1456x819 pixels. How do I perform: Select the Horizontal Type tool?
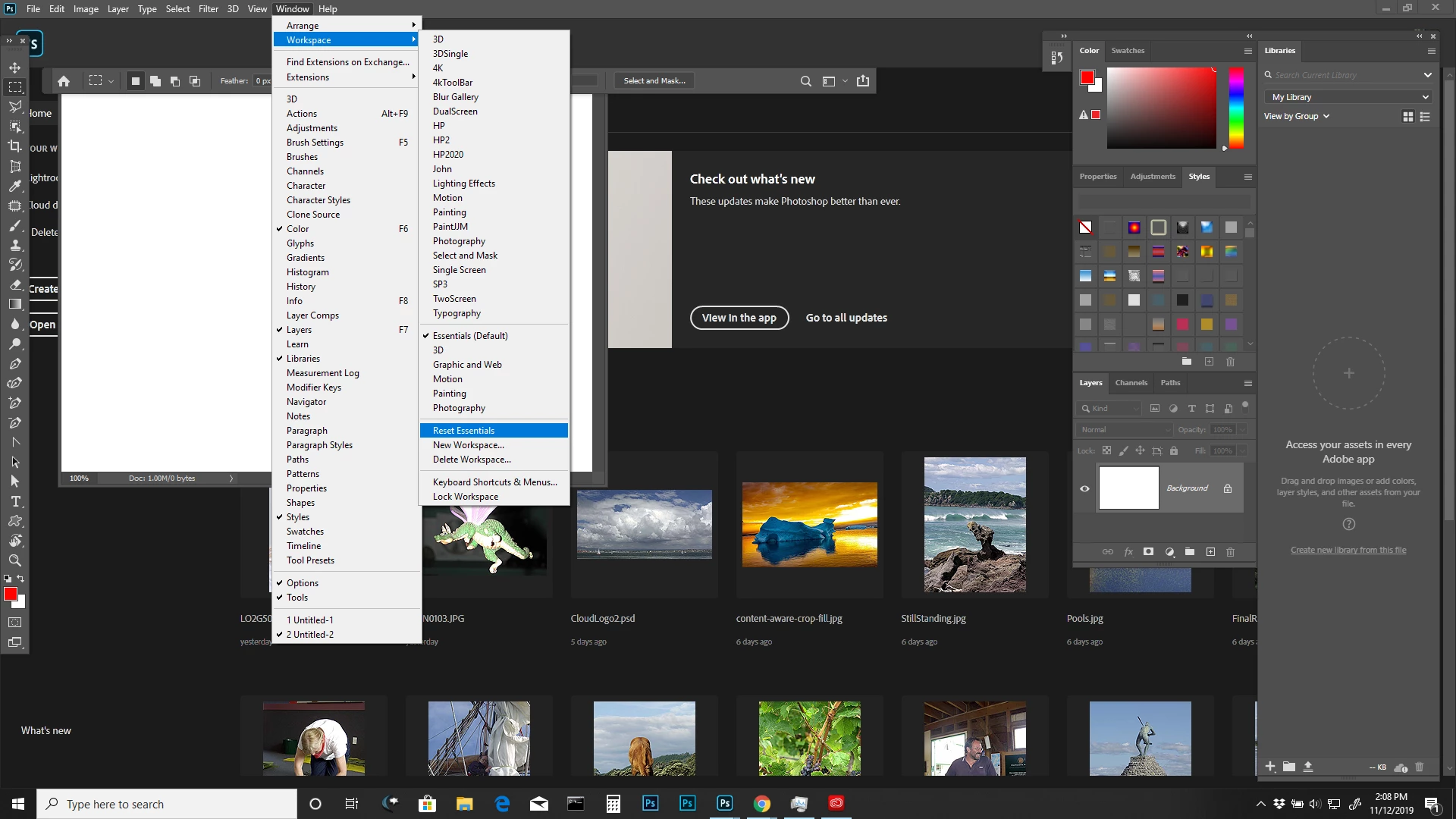[15, 501]
